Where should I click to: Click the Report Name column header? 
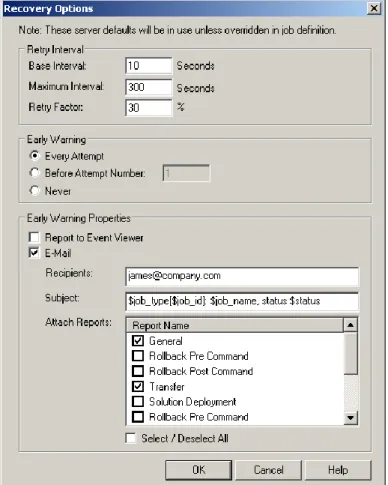coord(235,325)
